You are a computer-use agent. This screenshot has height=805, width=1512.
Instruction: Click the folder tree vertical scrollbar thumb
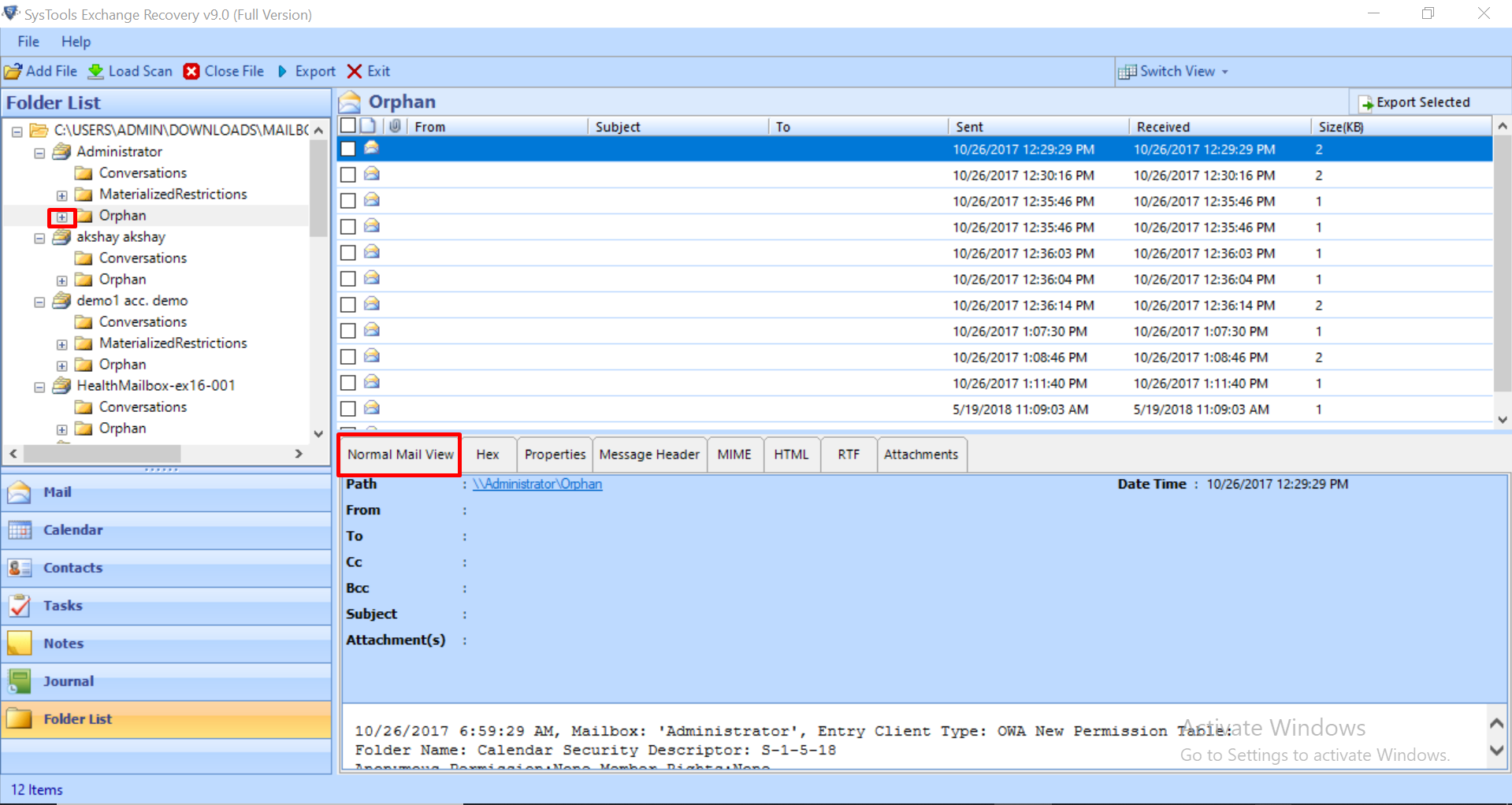pos(318,188)
